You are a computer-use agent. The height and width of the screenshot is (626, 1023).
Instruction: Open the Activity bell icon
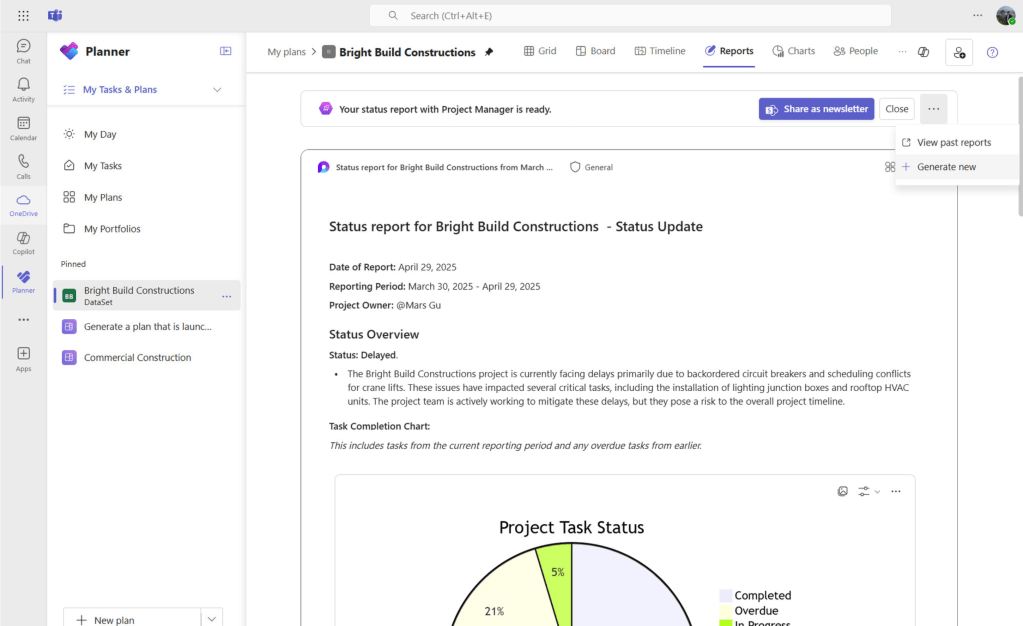[23, 89]
